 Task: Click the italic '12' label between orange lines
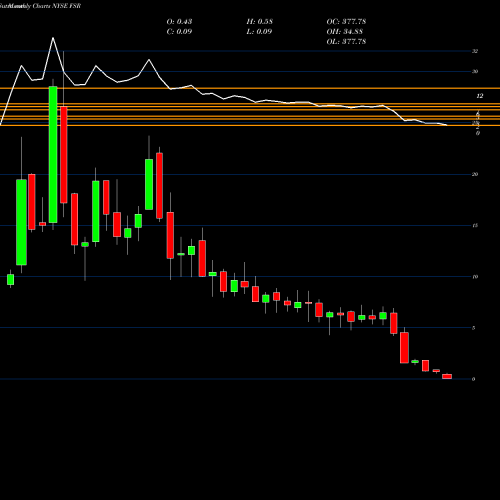click(479, 96)
